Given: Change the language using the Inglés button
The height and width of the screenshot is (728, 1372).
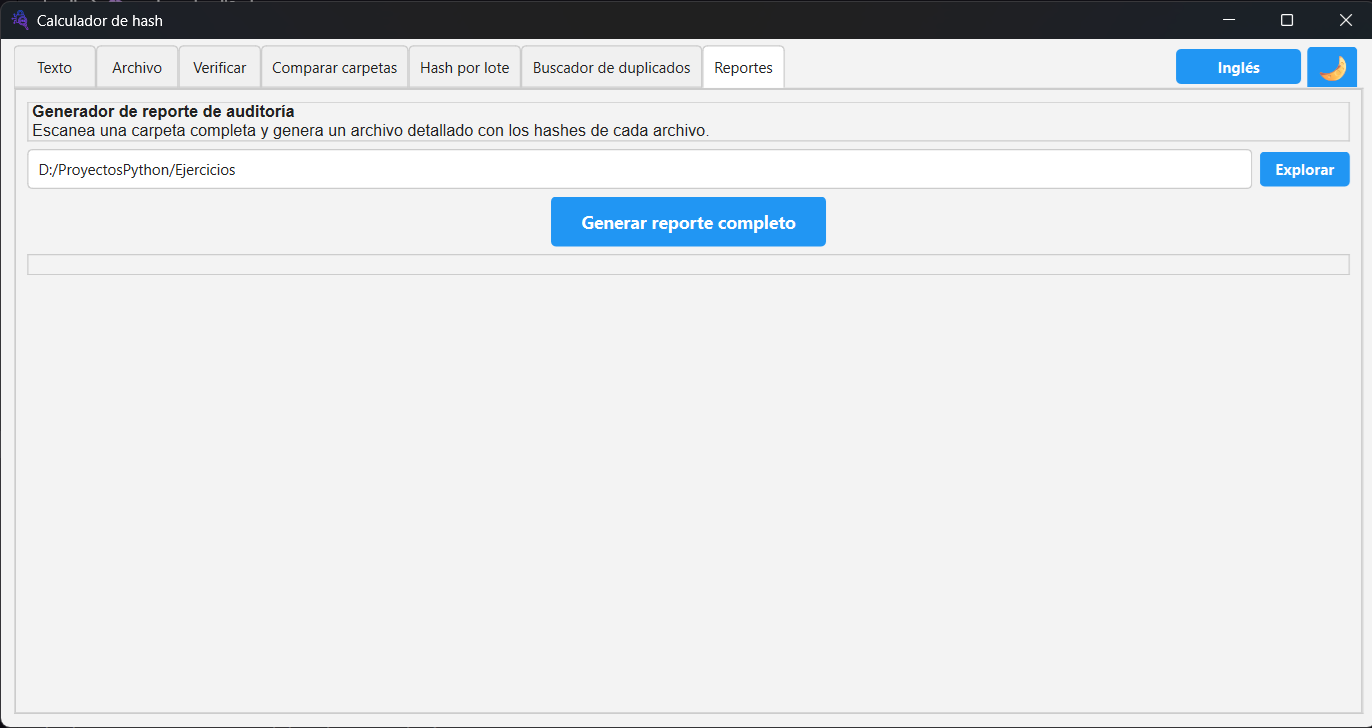Looking at the screenshot, I should pyautogui.click(x=1238, y=68).
